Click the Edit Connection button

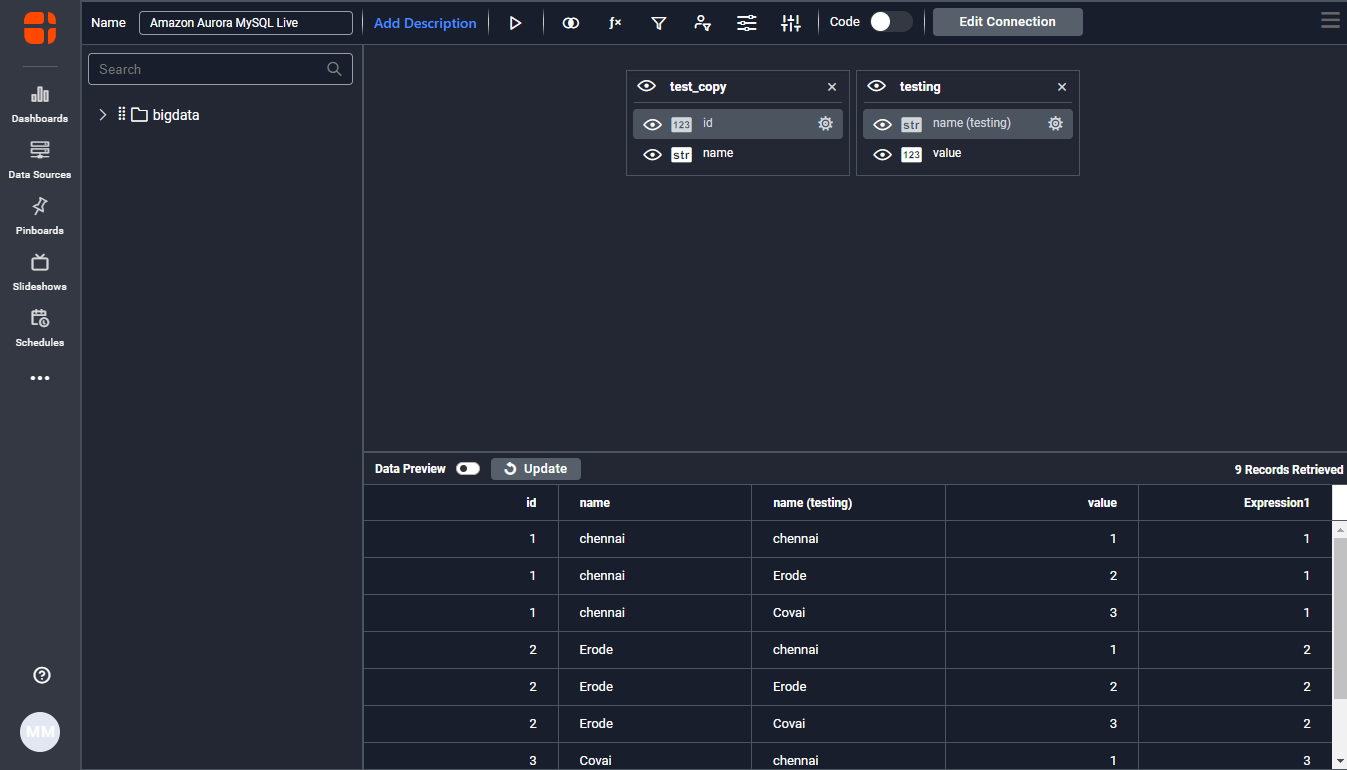click(x=1007, y=22)
